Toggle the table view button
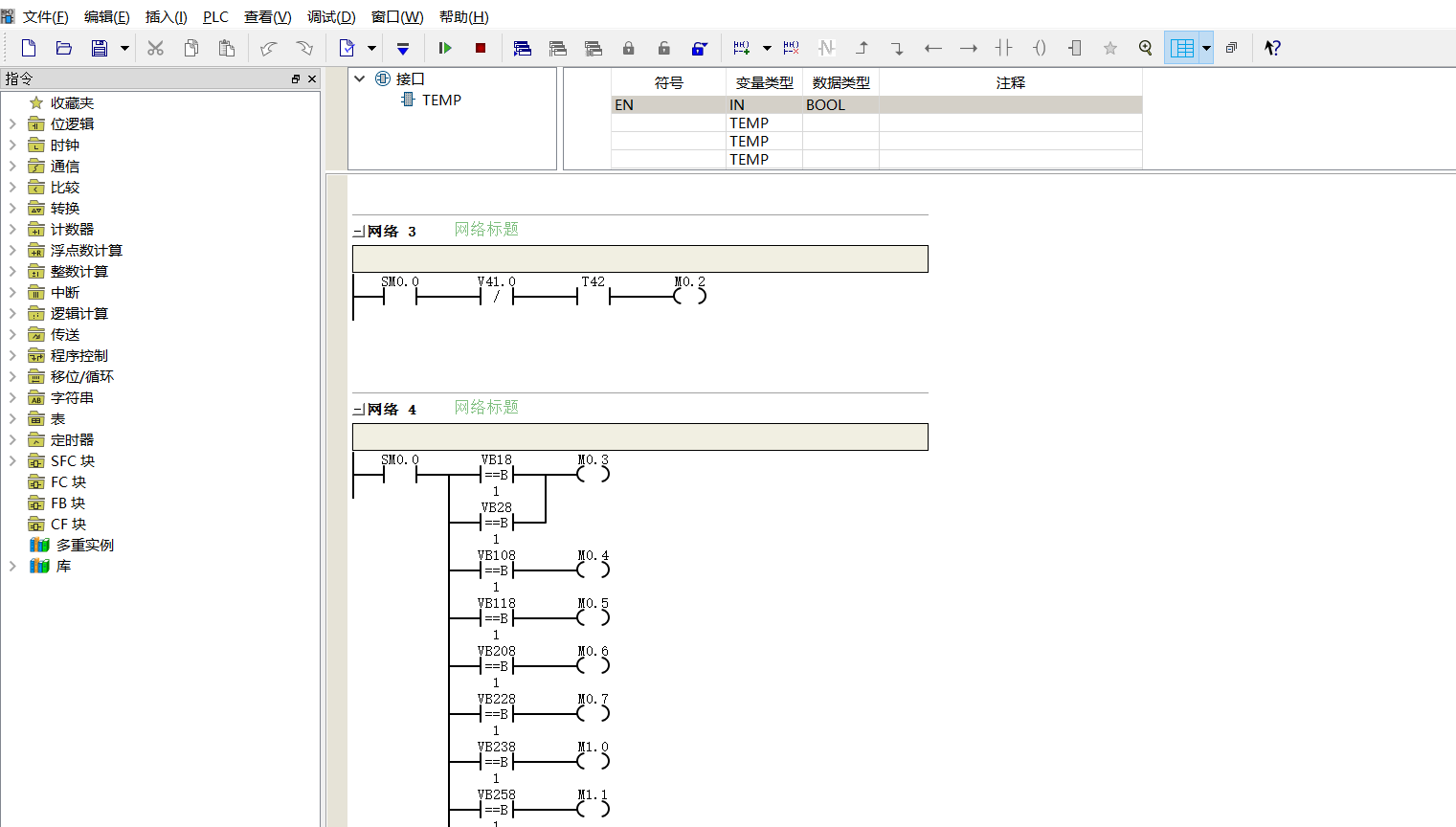The width and height of the screenshot is (1456, 827). click(x=1182, y=48)
